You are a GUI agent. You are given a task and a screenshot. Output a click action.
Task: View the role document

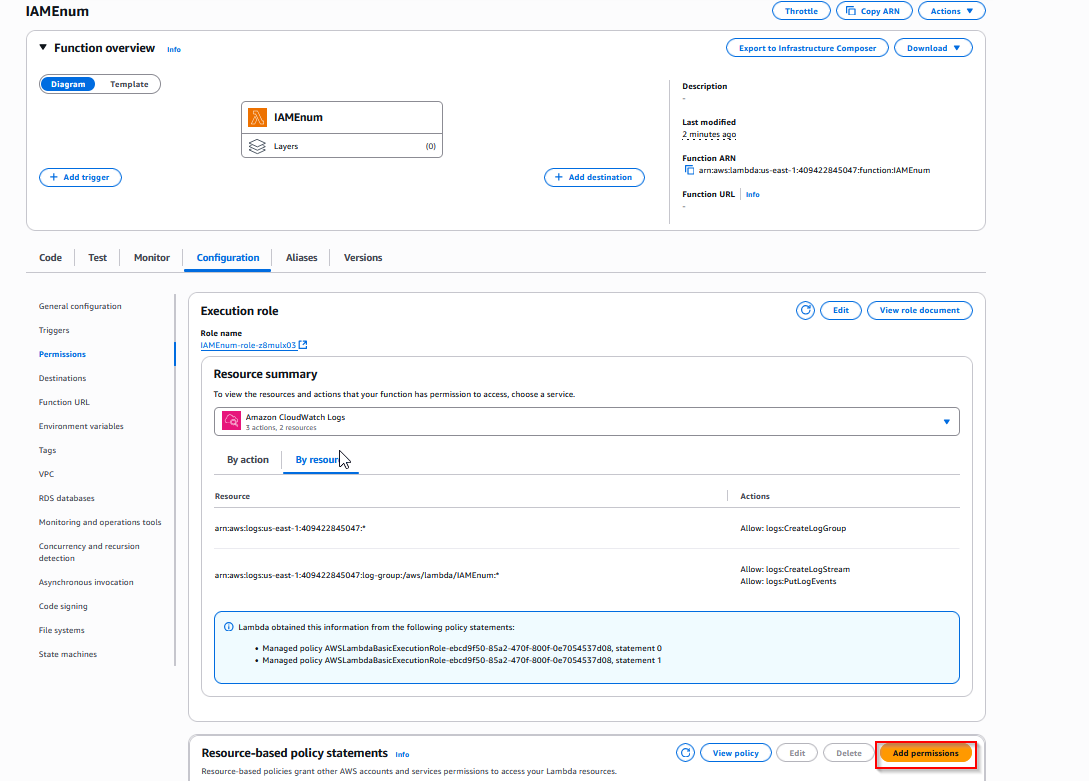pos(920,310)
